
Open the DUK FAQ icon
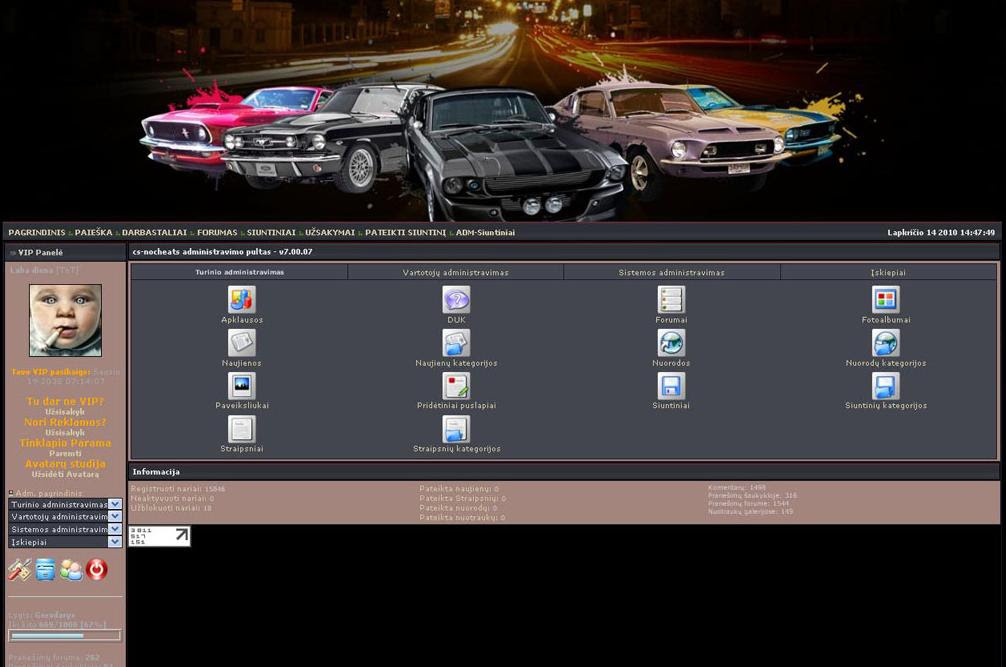(x=456, y=300)
